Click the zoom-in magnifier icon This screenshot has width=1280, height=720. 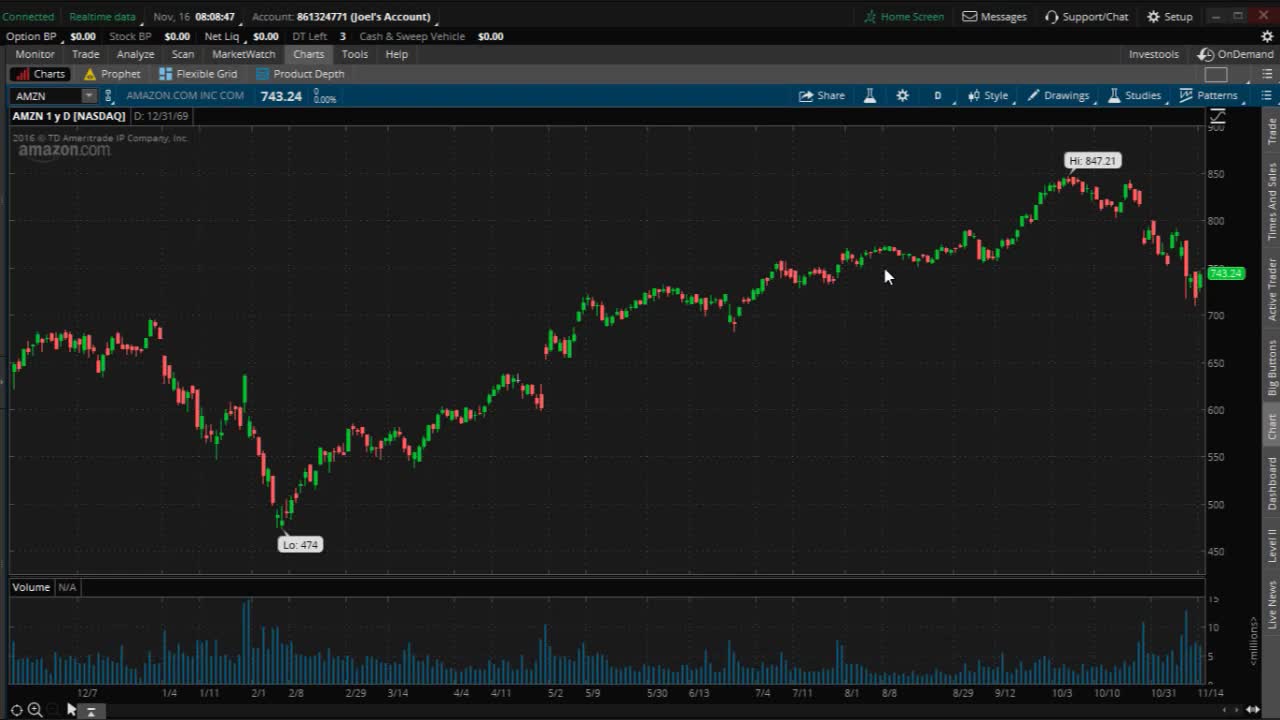coord(35,710)
